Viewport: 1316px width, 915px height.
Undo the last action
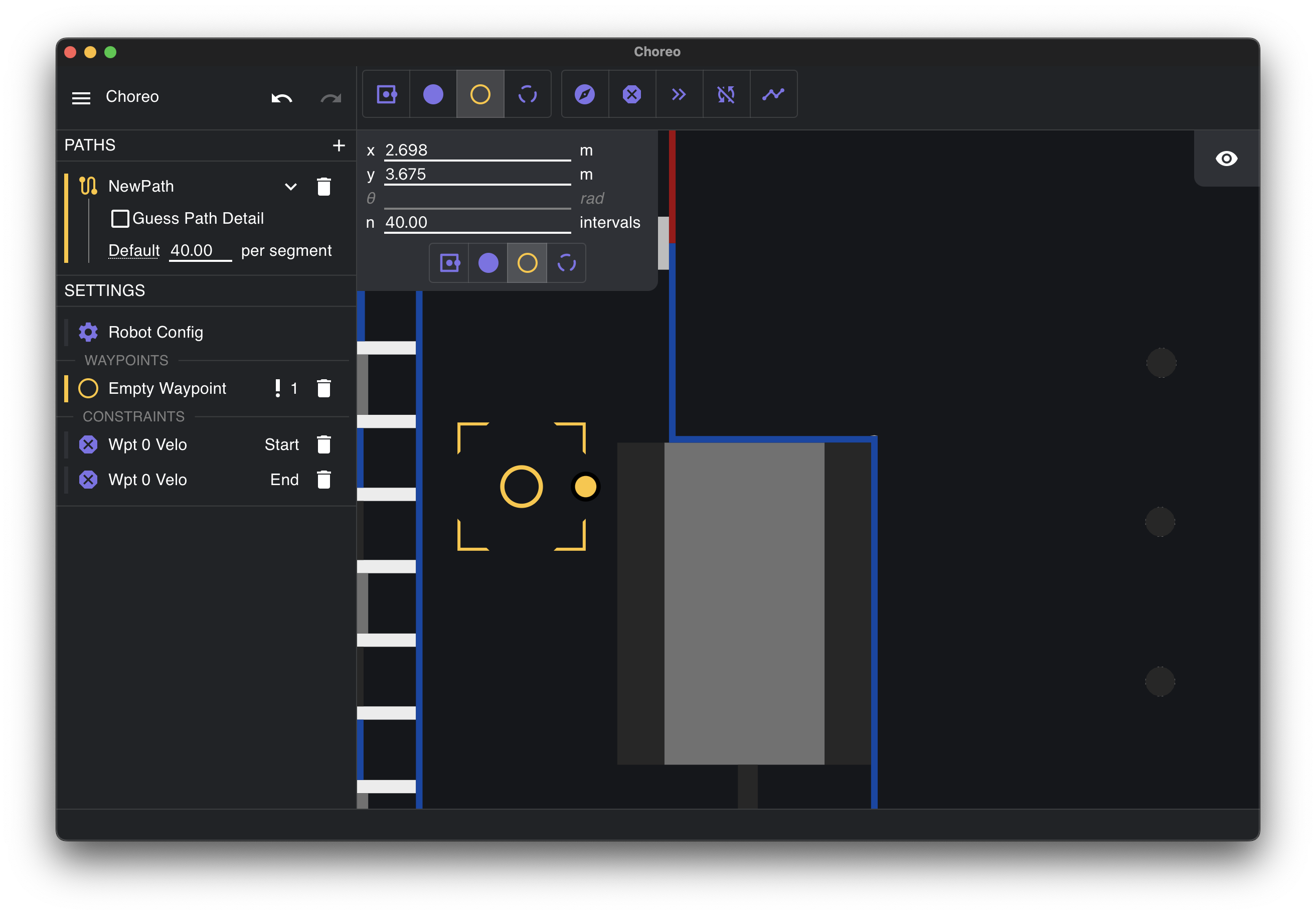tap(281, 97)
